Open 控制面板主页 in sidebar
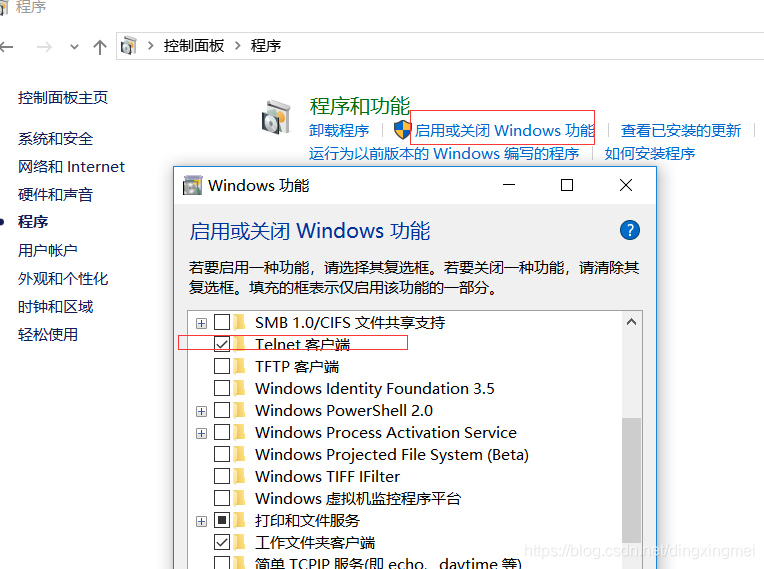The width and height of the screenshot is (764, 569). pos(63,98)
